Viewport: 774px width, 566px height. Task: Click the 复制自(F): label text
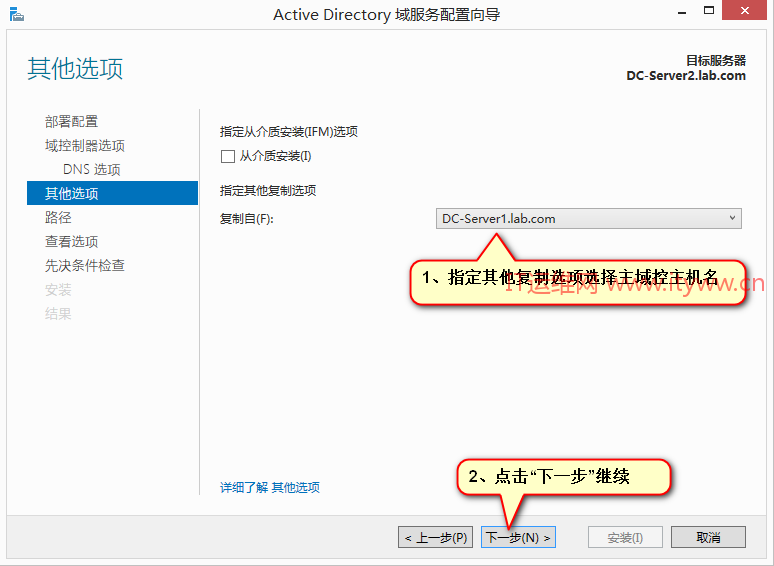246,219
